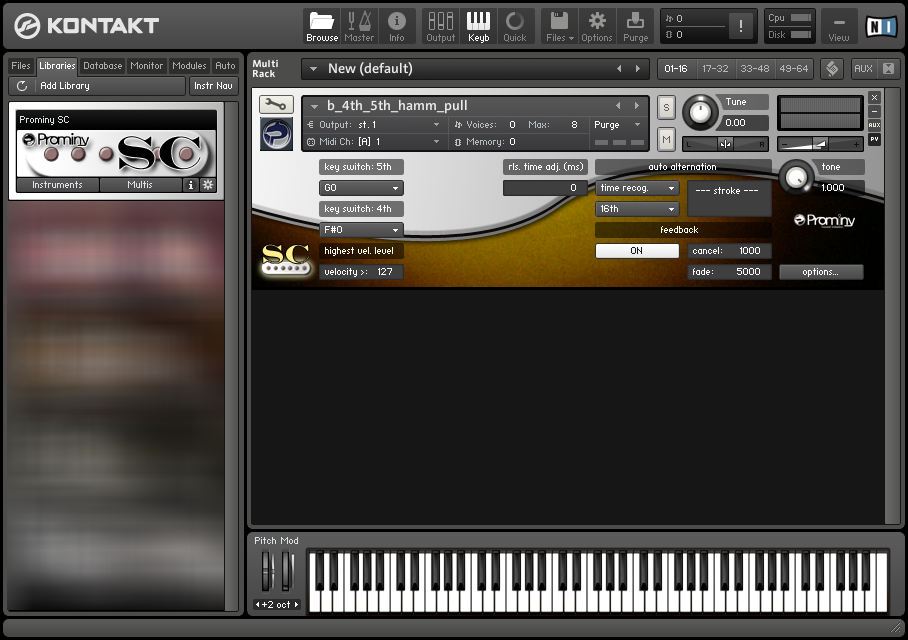Switch to the Files tab
The image size is (908, 640).
(x=21, y=66)
